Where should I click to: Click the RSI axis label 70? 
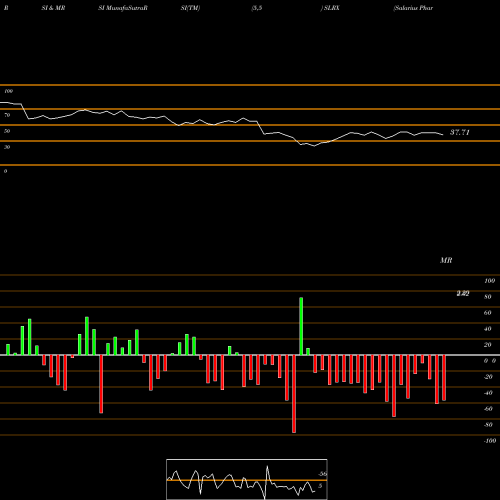(x=7, y=115)
